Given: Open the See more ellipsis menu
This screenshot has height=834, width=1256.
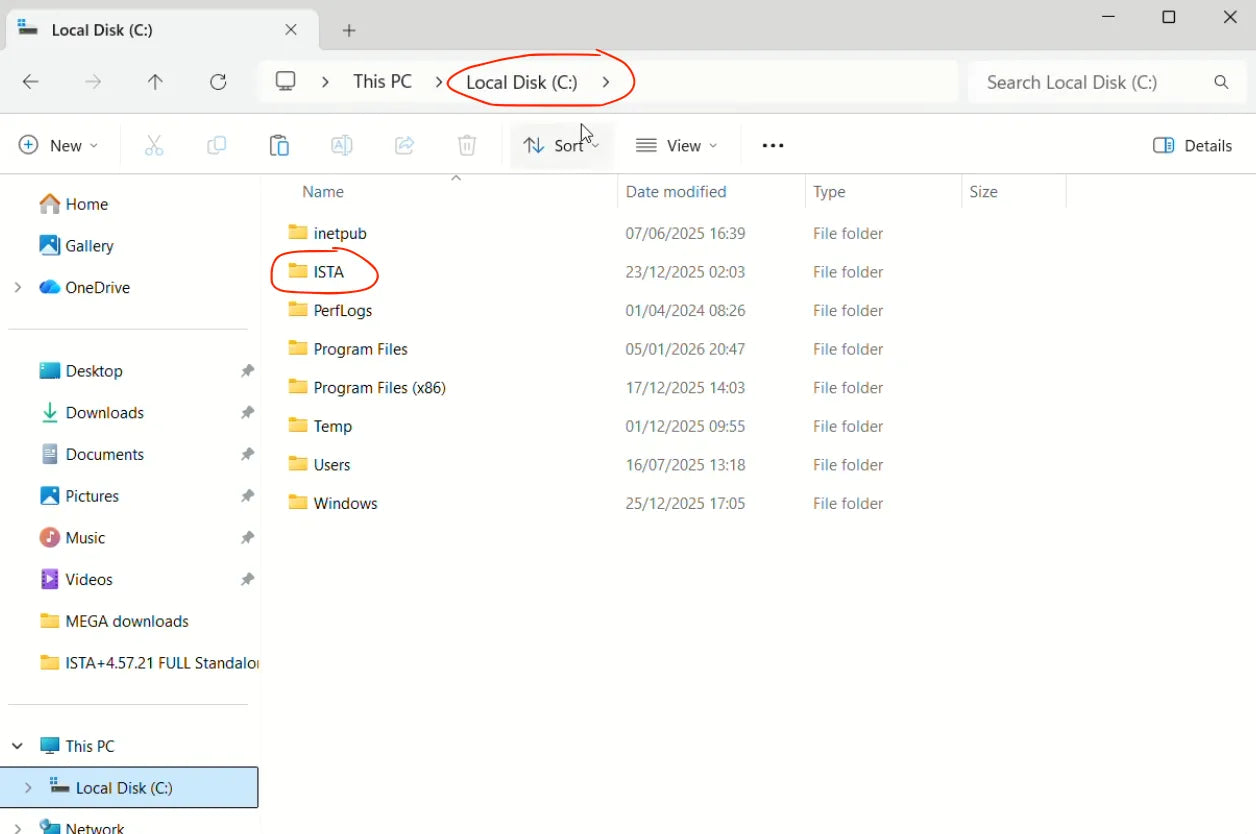Looking at the screenshot, I should point(773,145).
